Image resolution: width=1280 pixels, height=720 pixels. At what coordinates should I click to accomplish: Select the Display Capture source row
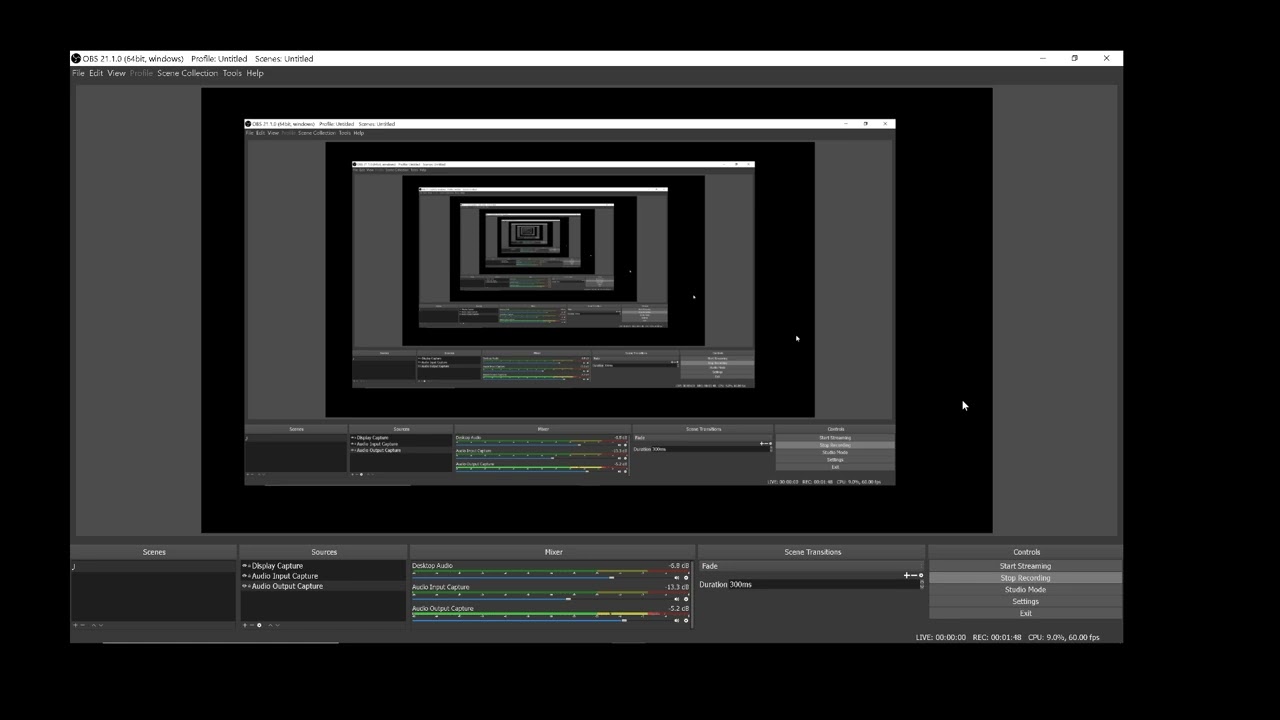[324, 566]
